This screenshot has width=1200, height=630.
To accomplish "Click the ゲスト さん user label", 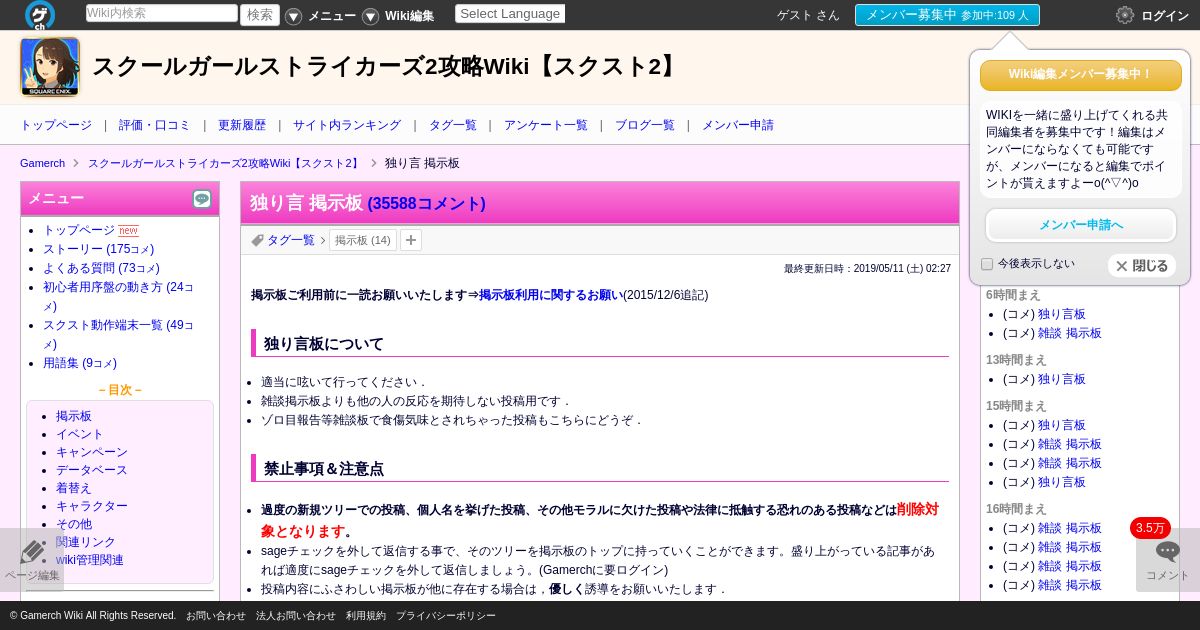I will [808, 15].
